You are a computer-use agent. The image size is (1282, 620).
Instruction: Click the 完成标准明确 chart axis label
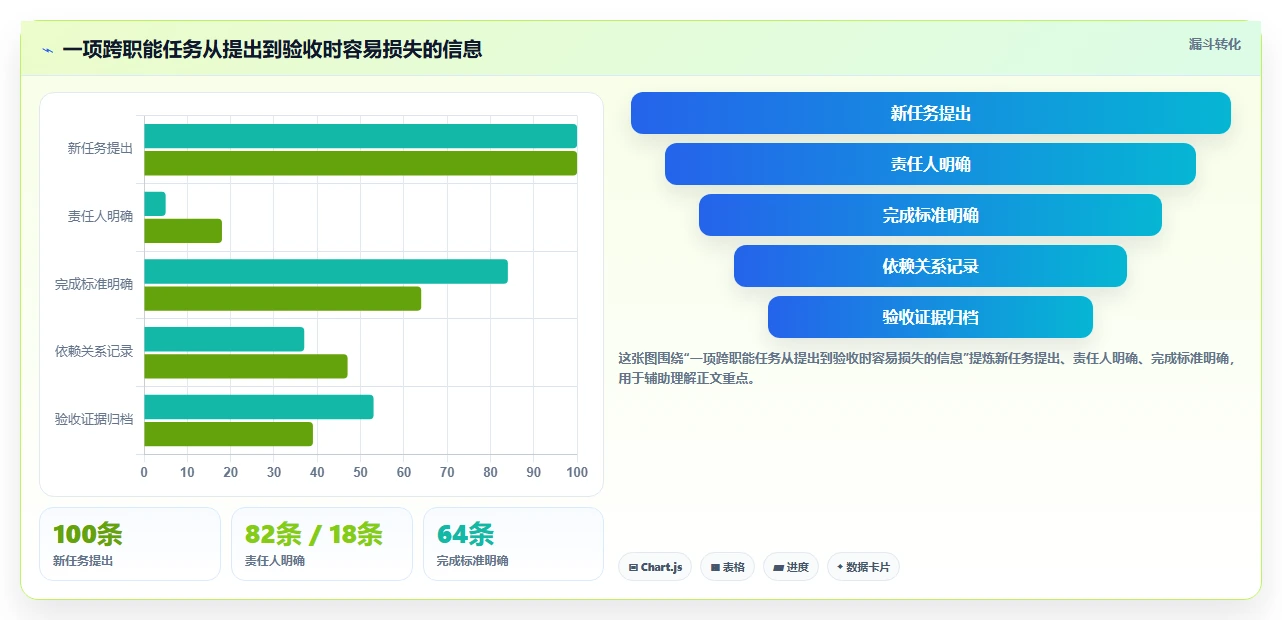pos(94,284)
